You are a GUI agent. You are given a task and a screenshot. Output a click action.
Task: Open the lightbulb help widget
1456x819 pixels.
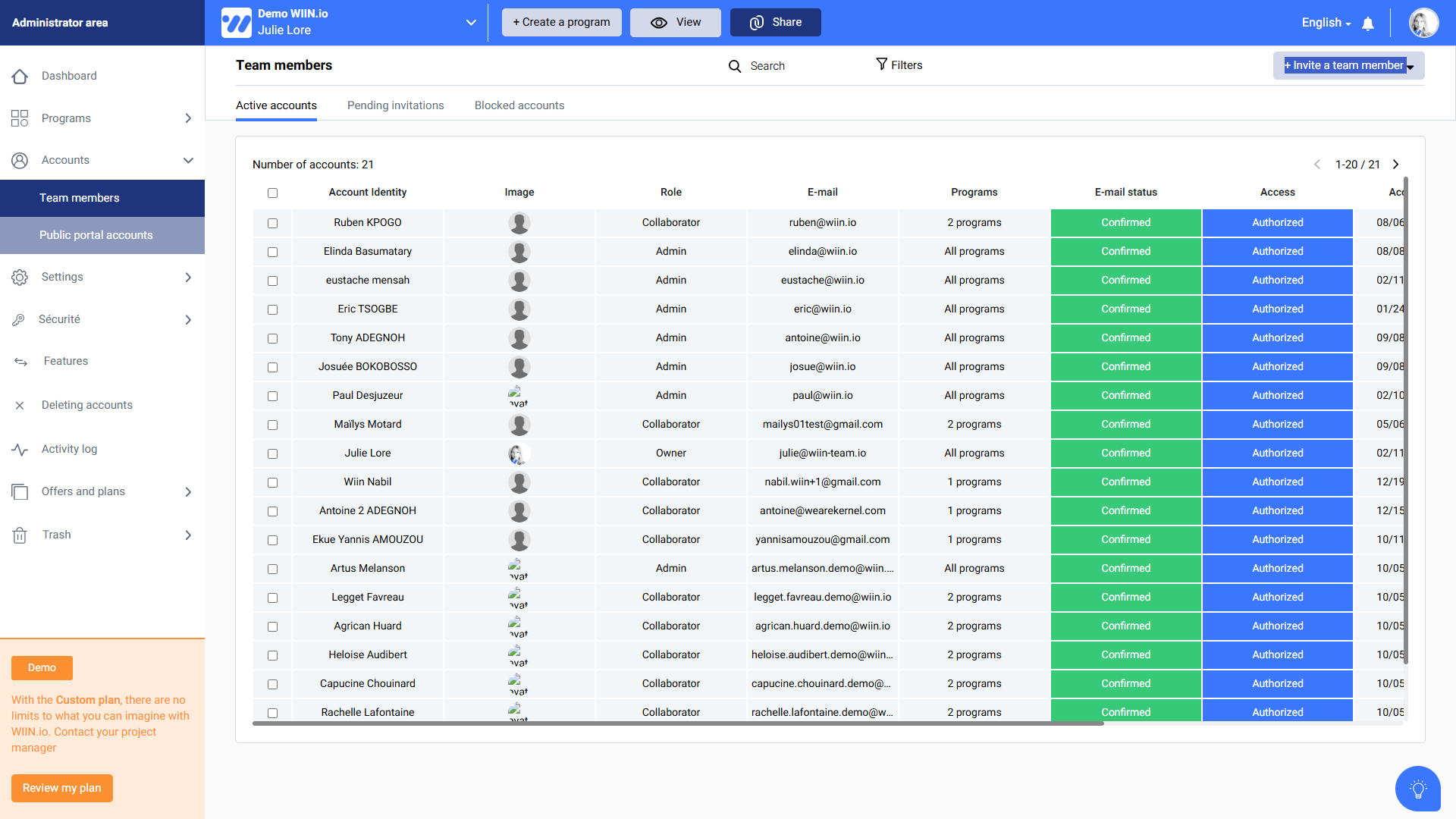coord(1417,789)
